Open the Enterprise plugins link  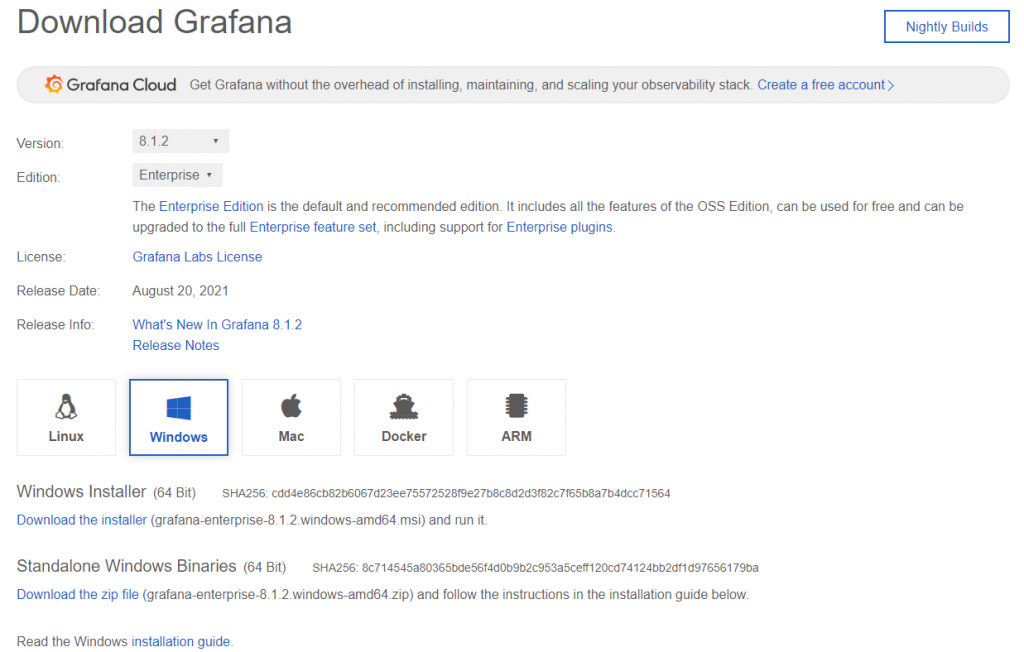click(560, 227)
